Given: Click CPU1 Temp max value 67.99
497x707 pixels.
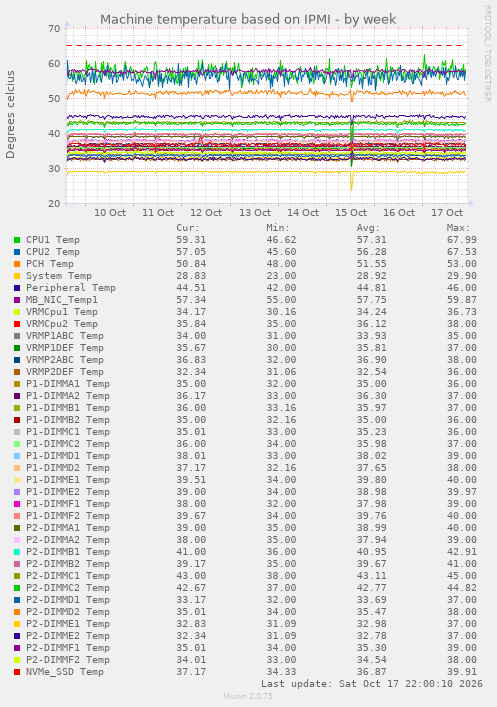Looking at the screenshot, I should click(x=462, y=240).
